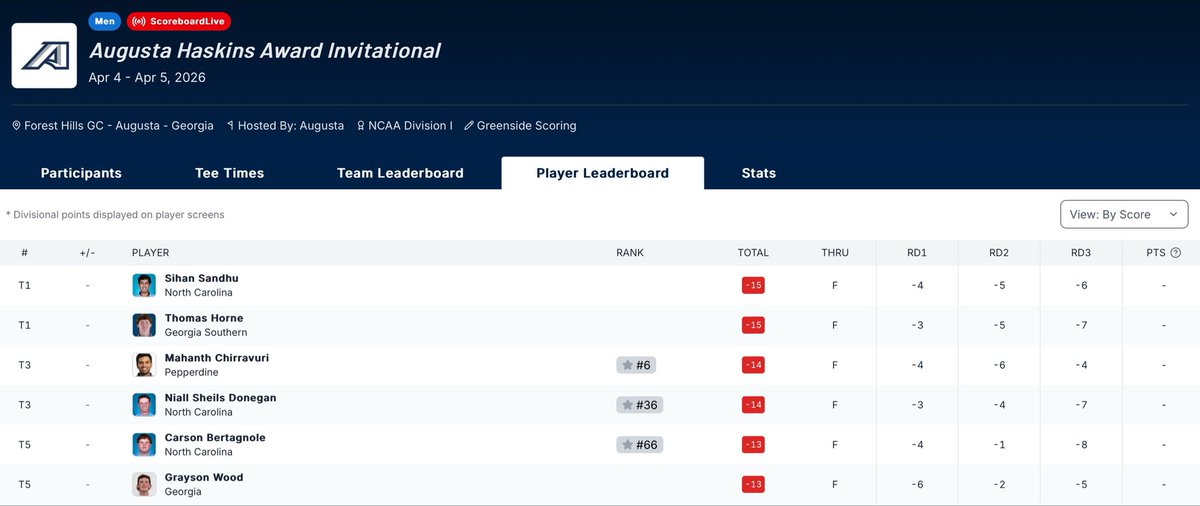
Task: Click the #66 rank badge
Action: pos(639,445)
